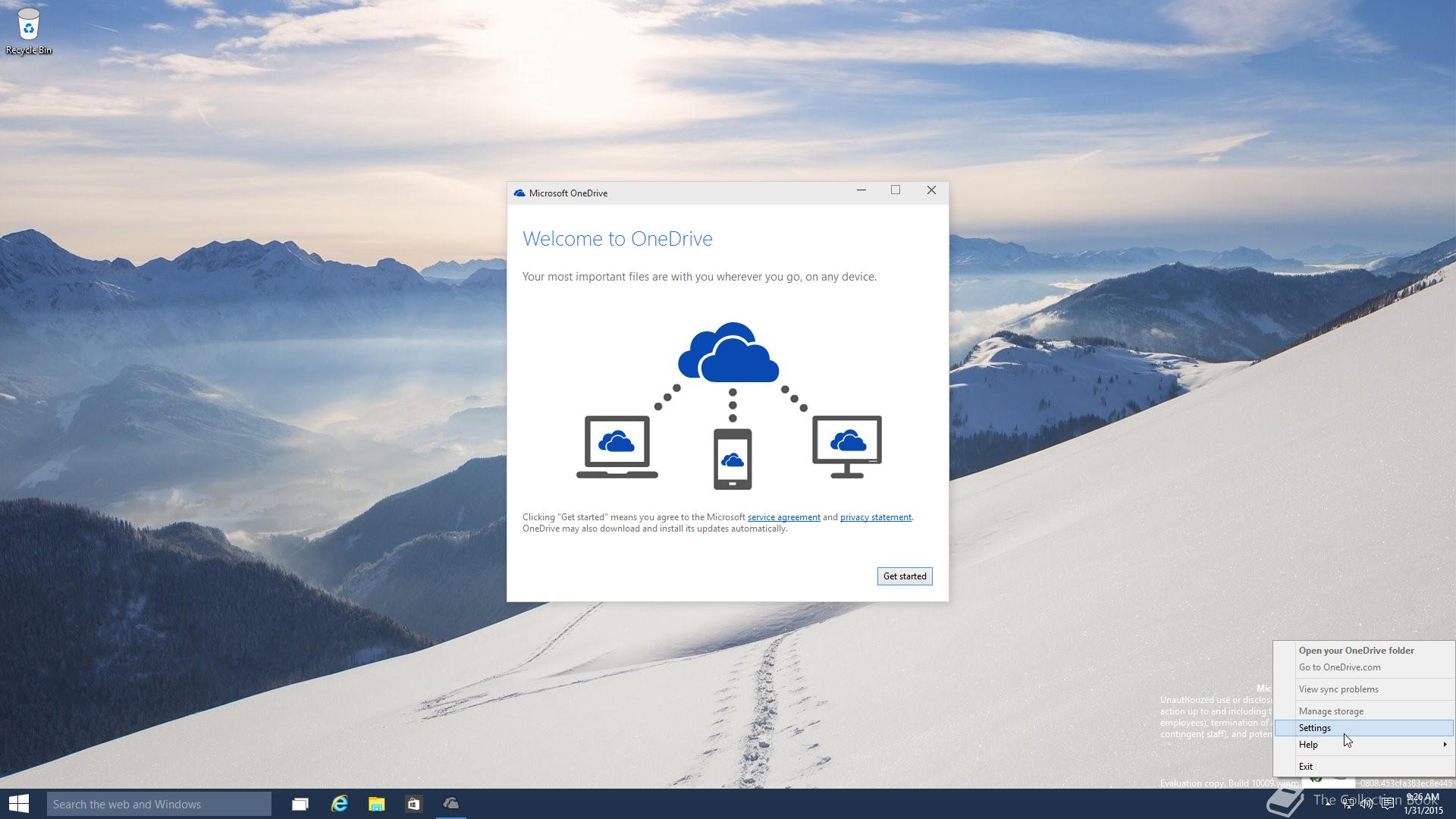1456x819 pixels.
Task: Open Settings from the OneDrive menu
Action: 1363,728
